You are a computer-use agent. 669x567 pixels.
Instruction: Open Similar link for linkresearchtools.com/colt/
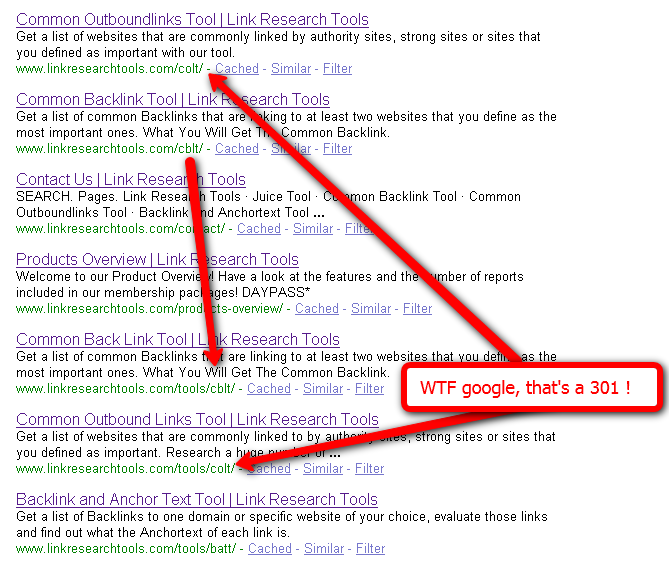pyautogui.click(x=291, y=68)
